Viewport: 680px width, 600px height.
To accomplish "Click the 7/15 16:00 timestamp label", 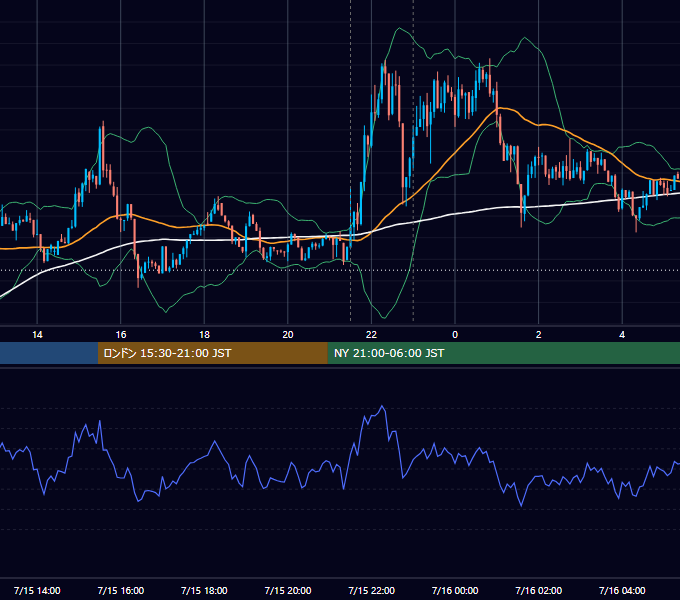I will coord(121,590).
